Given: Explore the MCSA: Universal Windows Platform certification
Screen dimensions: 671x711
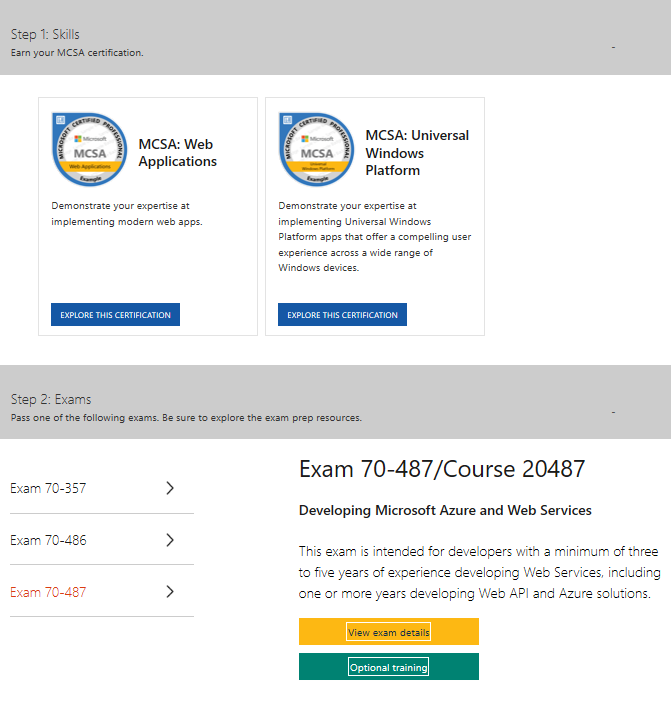Looking at the screenshot, I should pyautogui.click(x=342, y=315).
